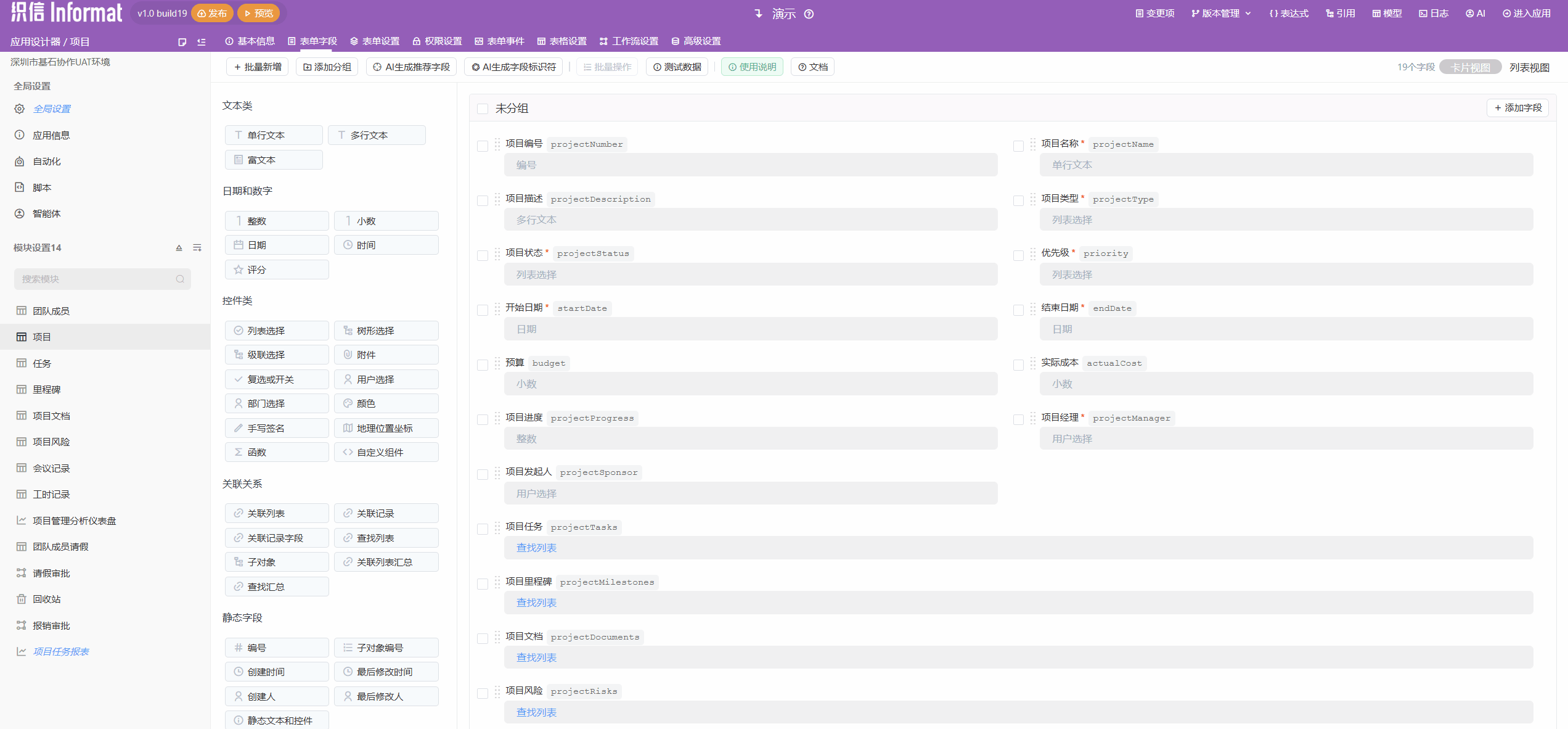This screenshot has width=1568, height=729.
Task: Click the drag handle of 项目编号 field
Action: (497, 144)
